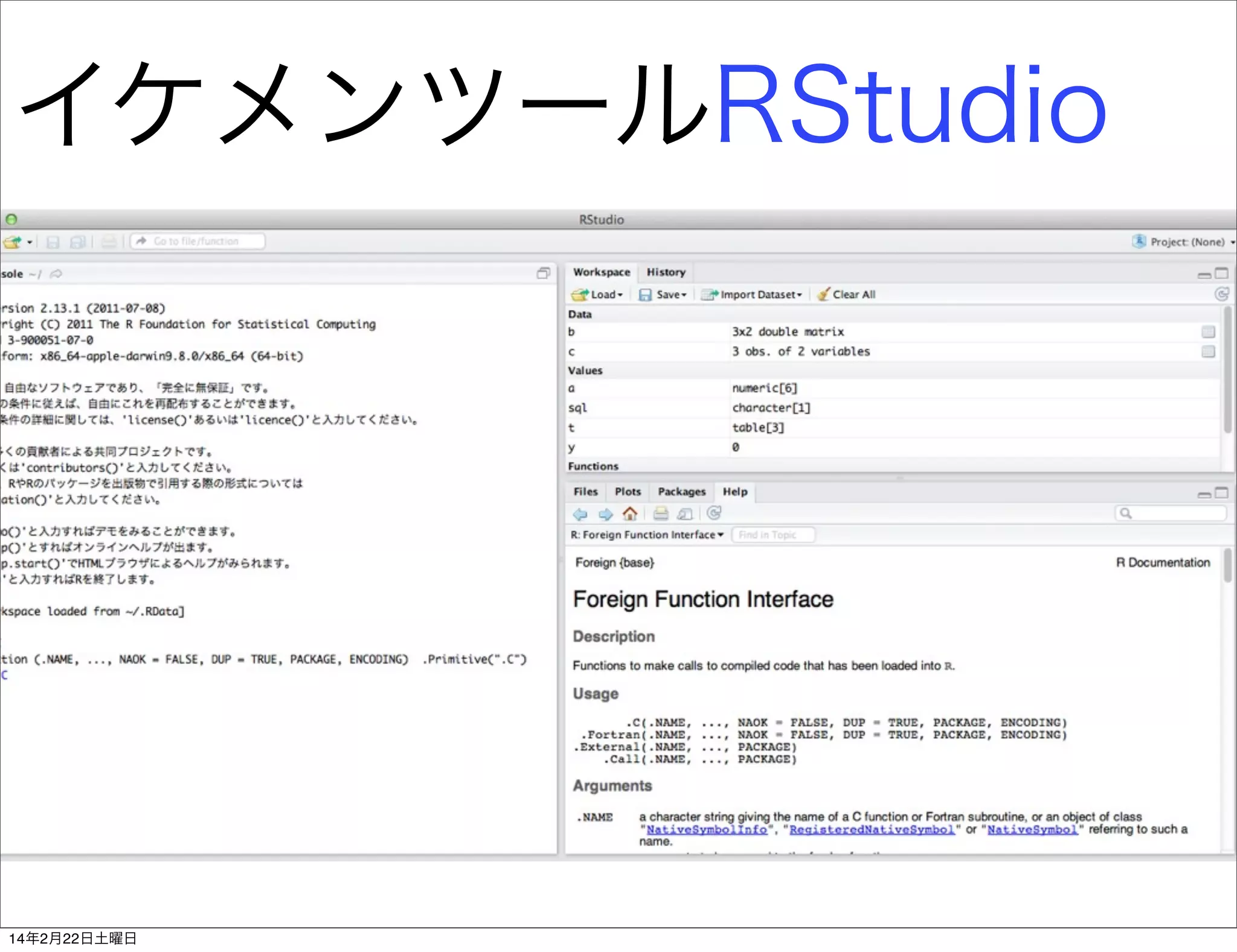Click the Arguments heading in help

click(612, 786)
